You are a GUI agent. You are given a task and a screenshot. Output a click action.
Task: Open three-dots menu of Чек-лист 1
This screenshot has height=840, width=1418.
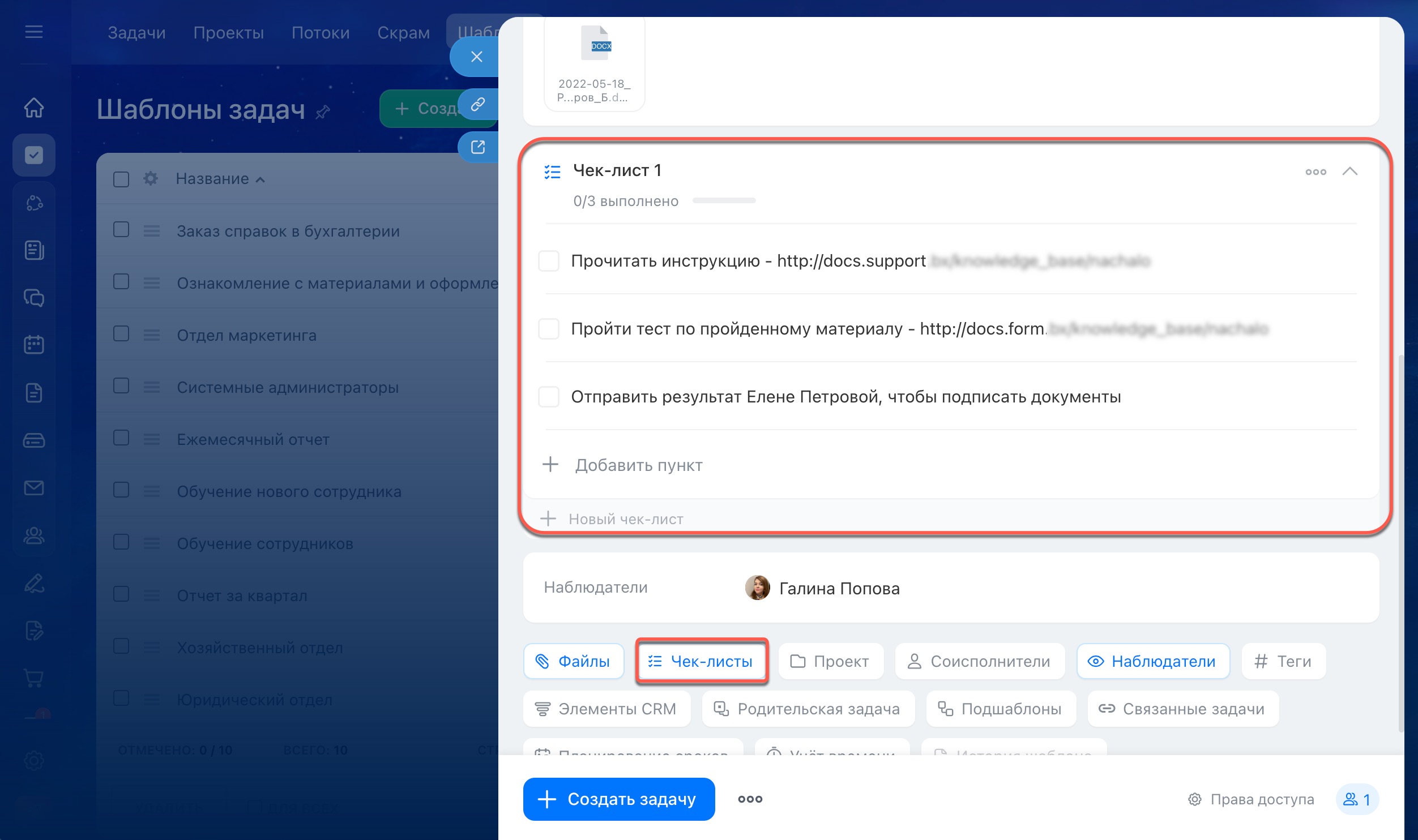point(1315,172)
